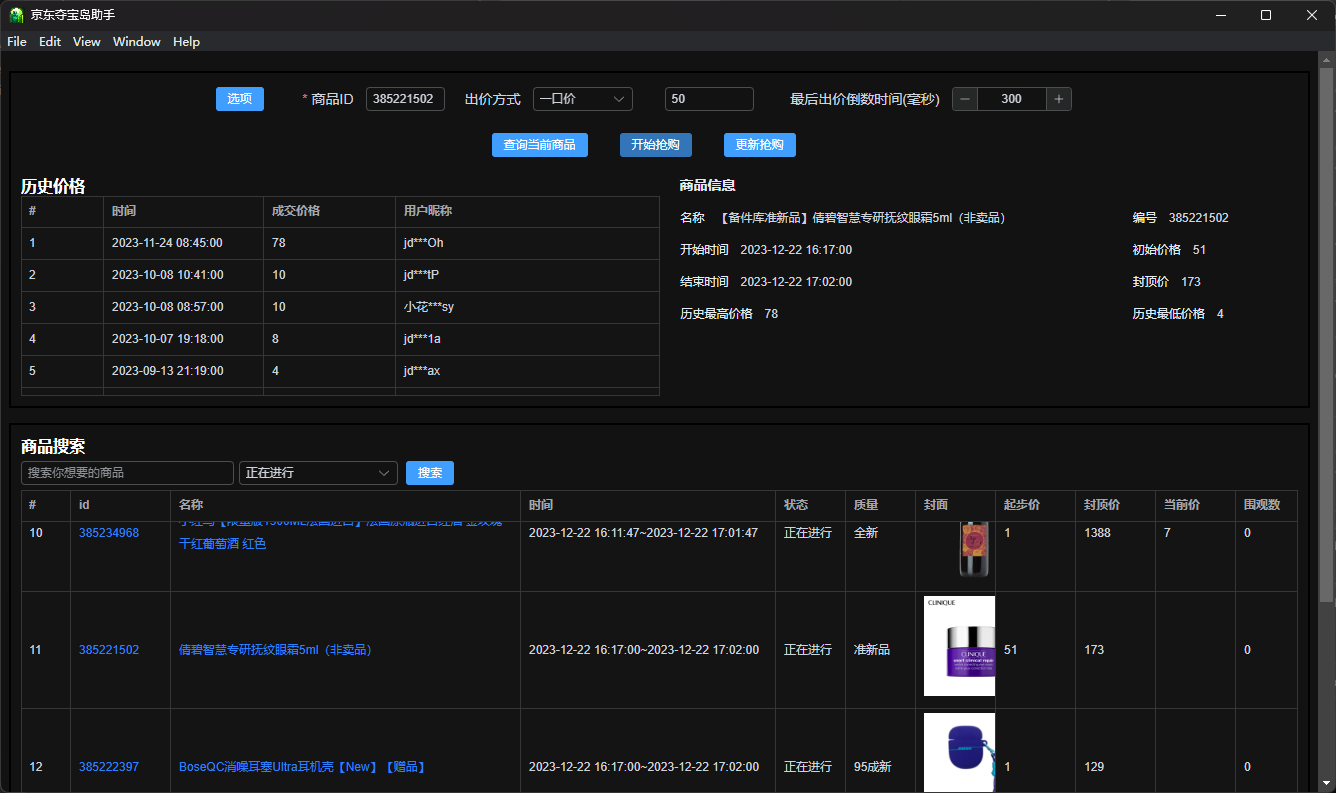The image size is (1336, 793).
Task: Click the 更新抢购 button
Action: pos(760,145)
